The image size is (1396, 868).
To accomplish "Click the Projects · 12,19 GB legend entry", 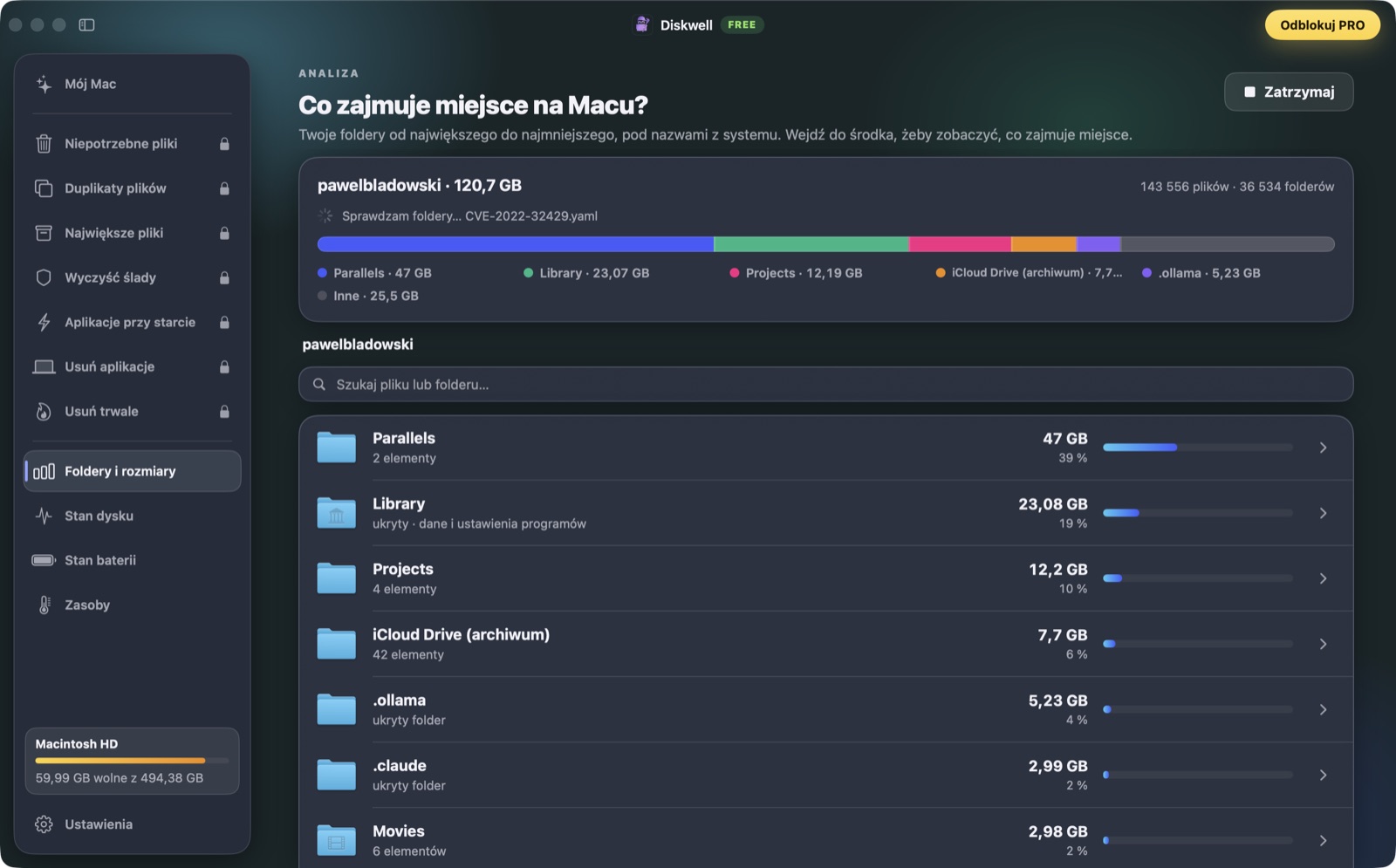I will point(796,273).
